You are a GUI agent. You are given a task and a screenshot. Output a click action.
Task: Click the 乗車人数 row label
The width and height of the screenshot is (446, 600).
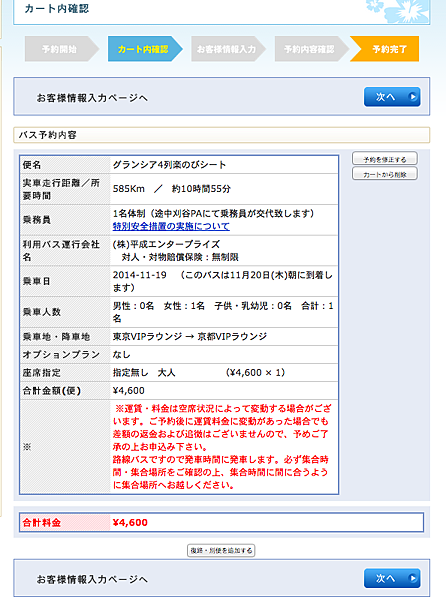tap(42, 312)
